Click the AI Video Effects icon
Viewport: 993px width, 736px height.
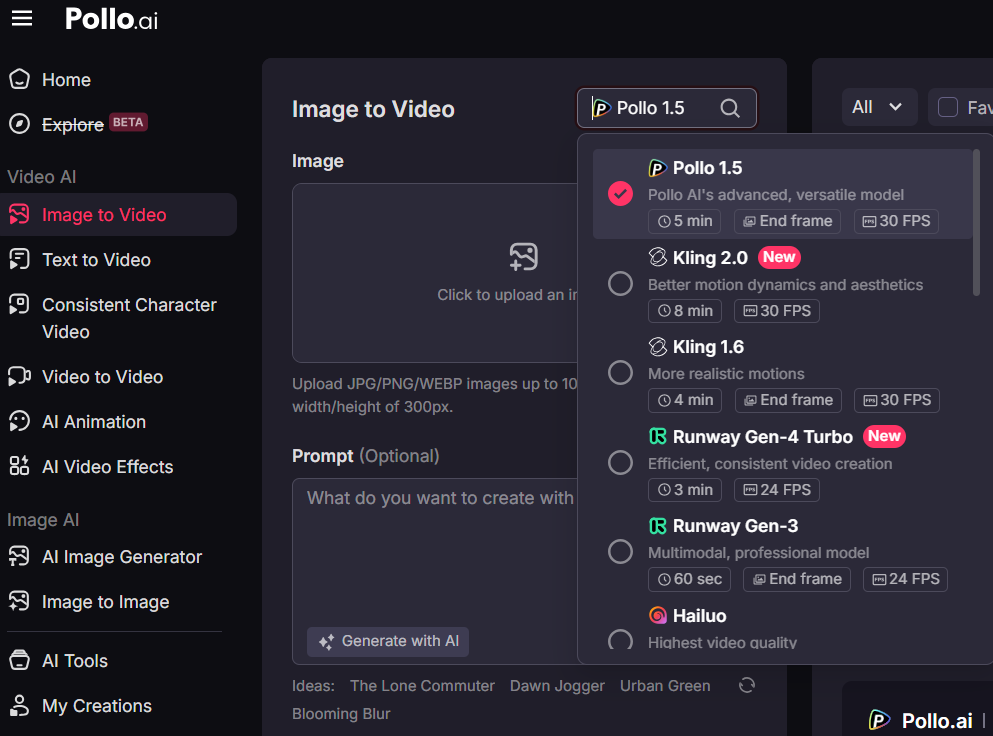pos(20,466)
